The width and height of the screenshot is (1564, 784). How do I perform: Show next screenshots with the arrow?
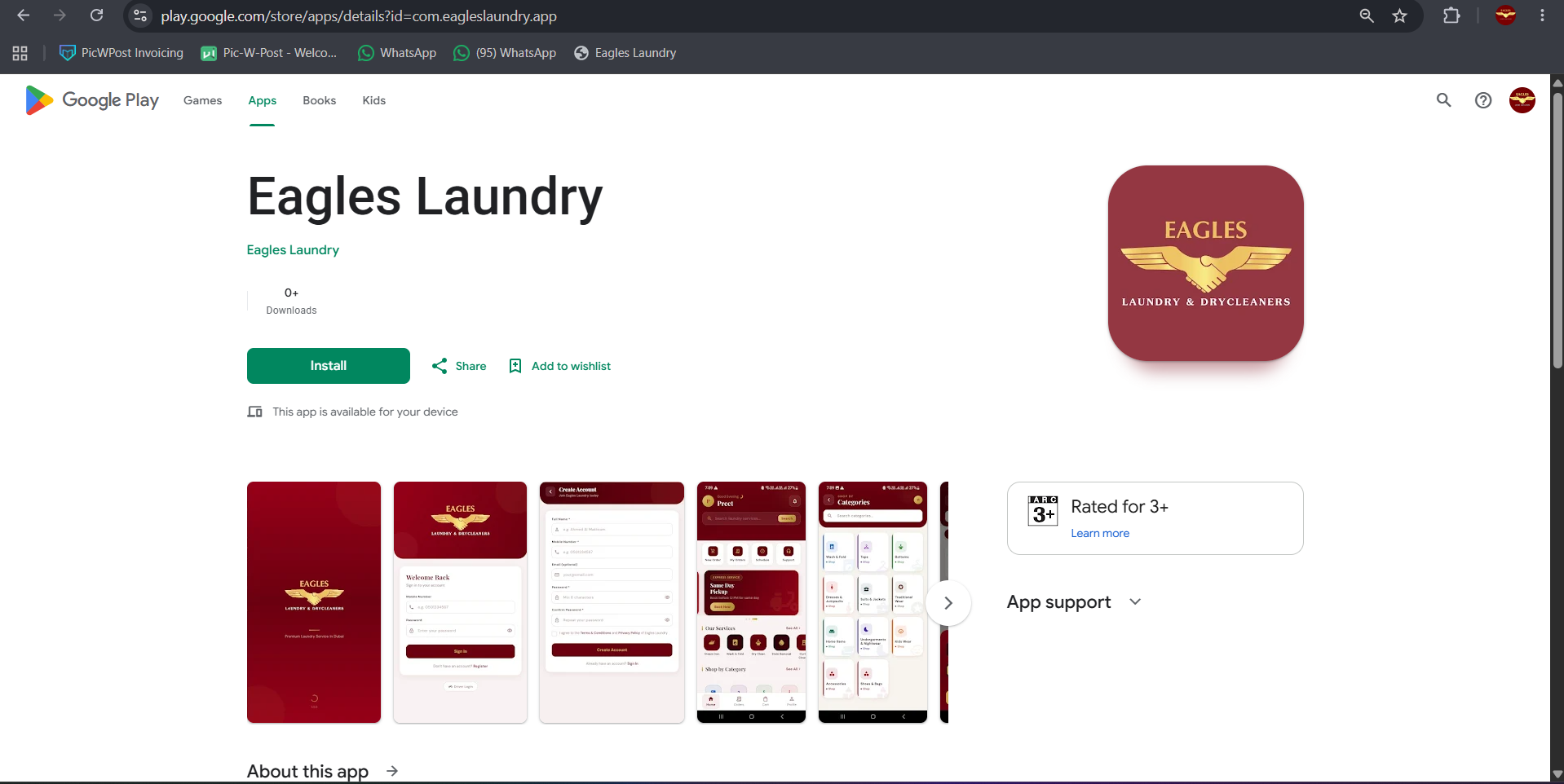[948, 603]
